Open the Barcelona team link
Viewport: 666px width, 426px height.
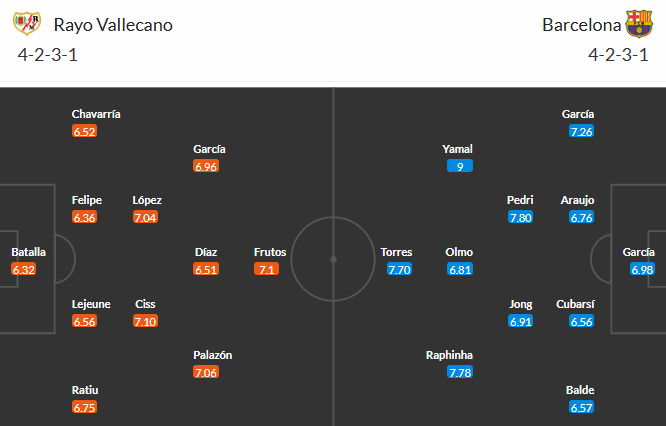click(582, 25)
